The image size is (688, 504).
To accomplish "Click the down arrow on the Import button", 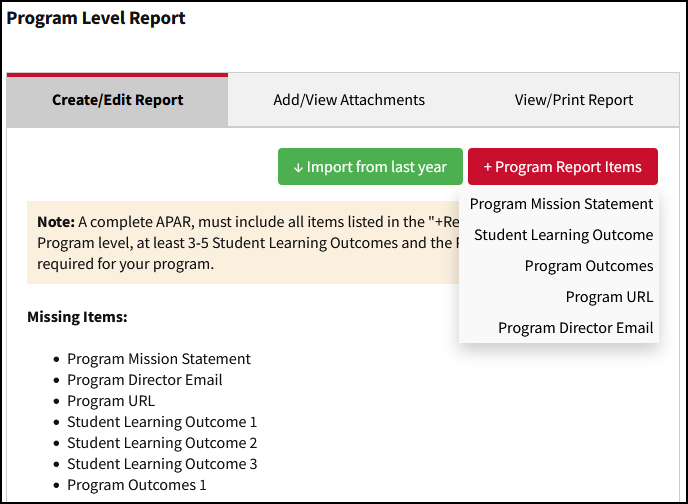I will coord(298,168).
